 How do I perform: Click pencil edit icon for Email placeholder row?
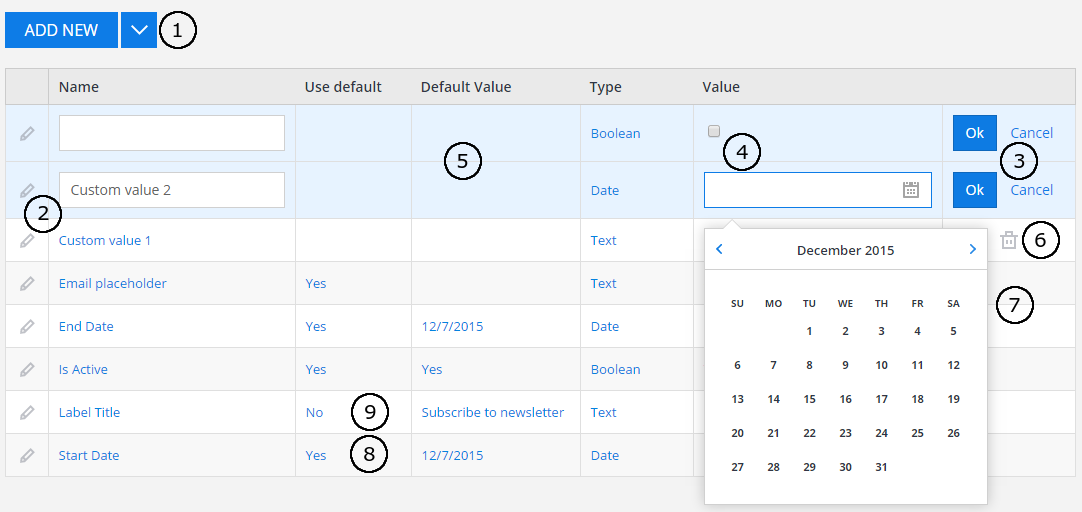(27, 284)
